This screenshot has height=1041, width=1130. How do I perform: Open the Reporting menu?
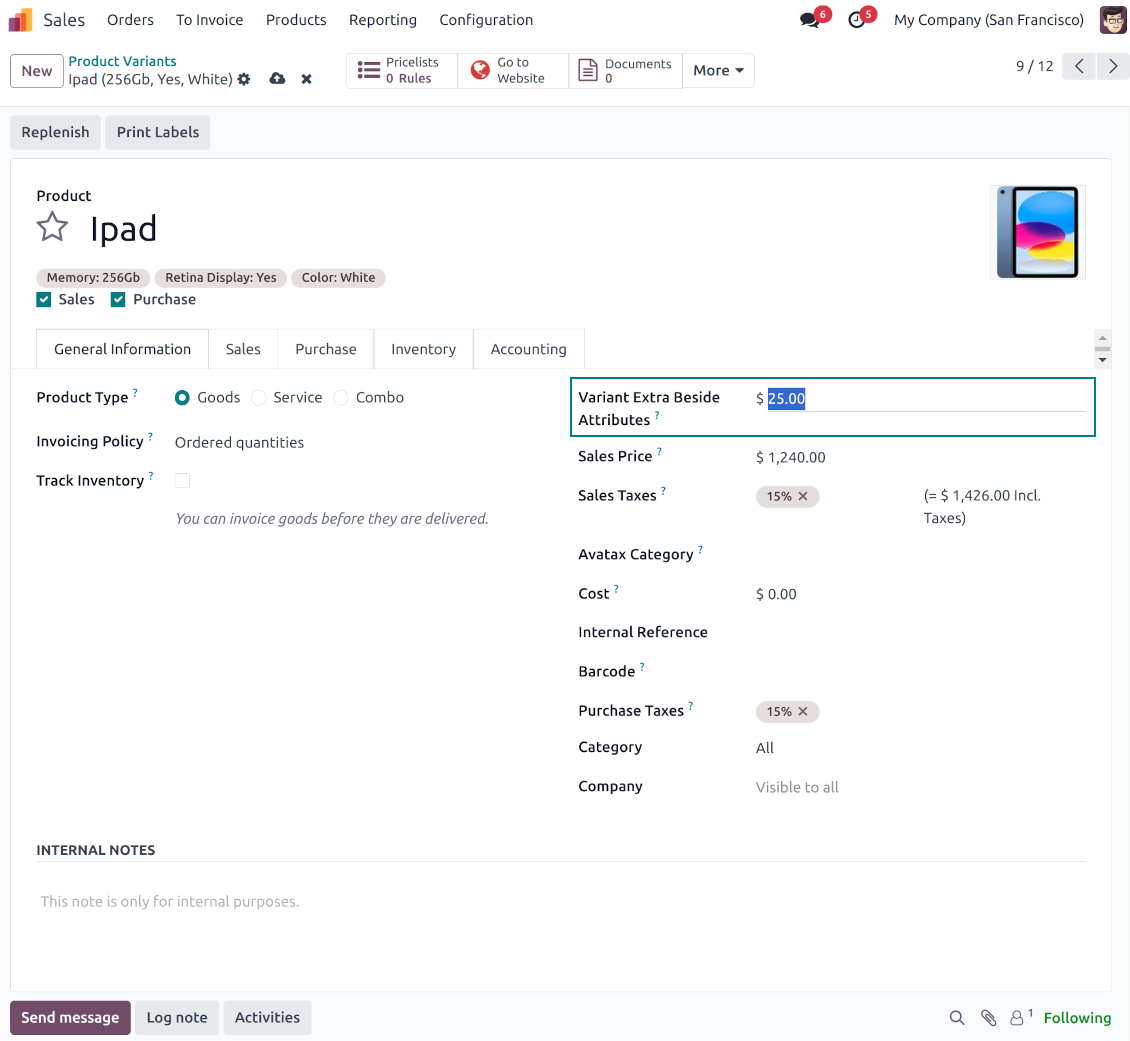tap(383, 20)
